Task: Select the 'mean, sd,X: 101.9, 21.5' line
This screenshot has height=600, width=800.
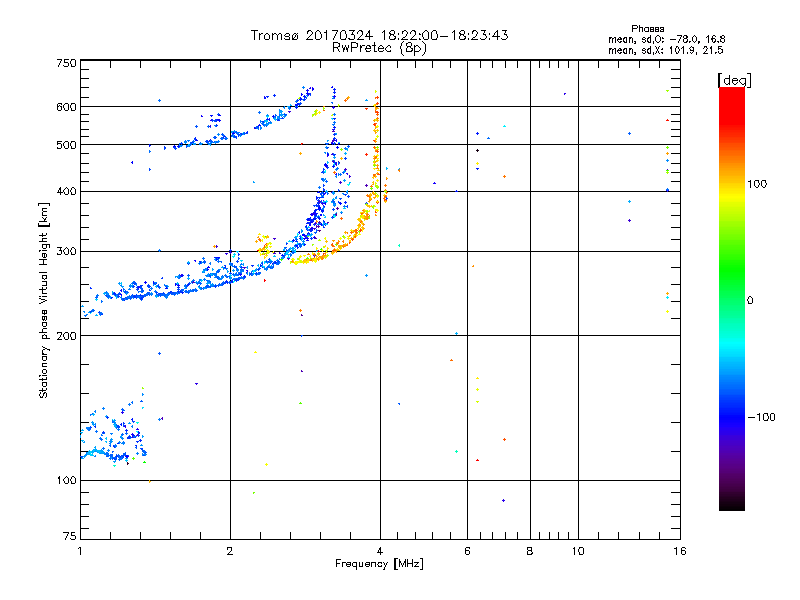Action: (x=665, y=50)
